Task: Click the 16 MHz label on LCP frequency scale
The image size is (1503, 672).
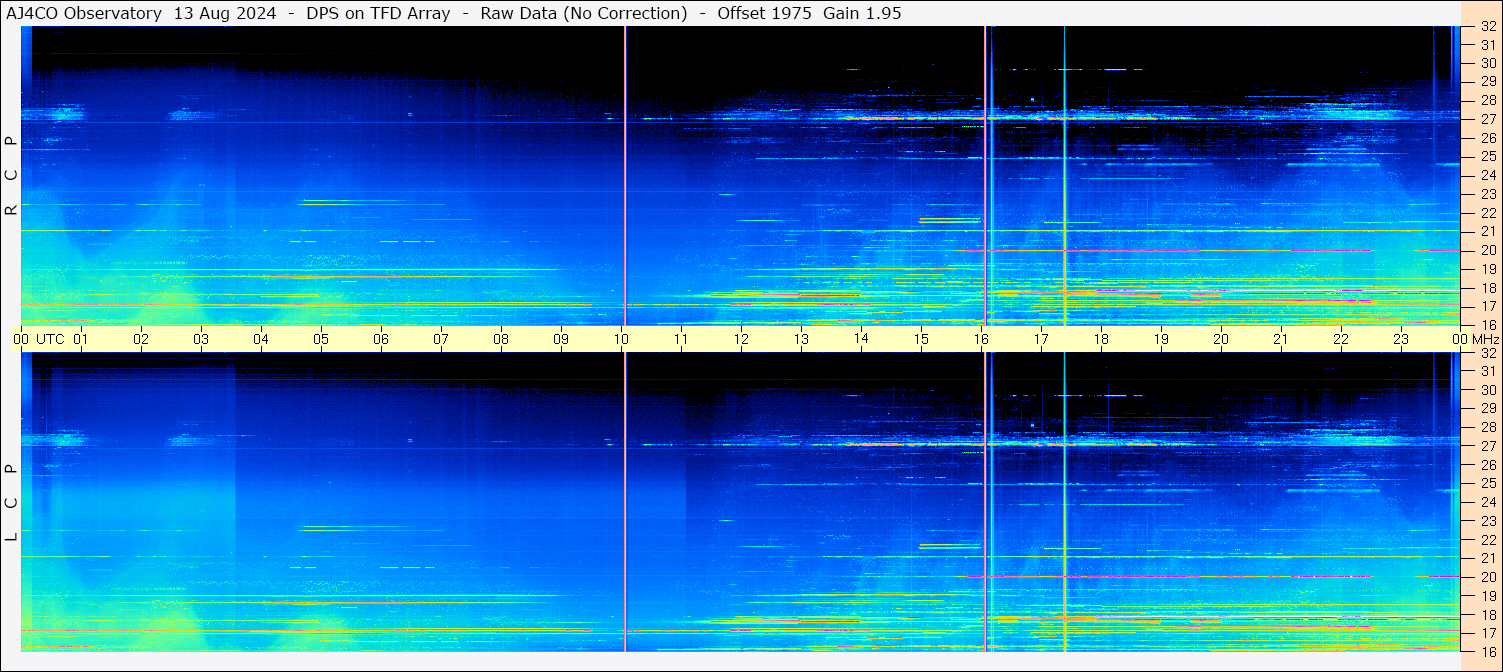Action: [x=1488, y=651]
